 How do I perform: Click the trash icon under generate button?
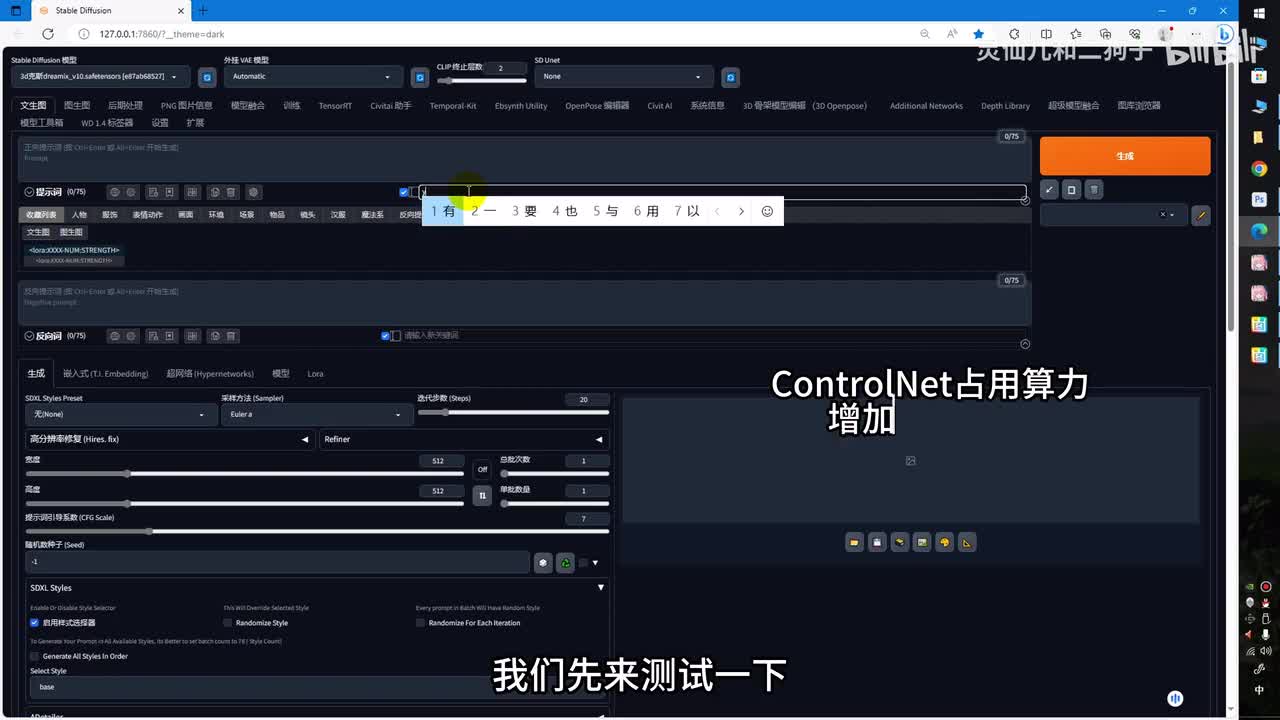pyautogui.click(x=1094, y=189)
